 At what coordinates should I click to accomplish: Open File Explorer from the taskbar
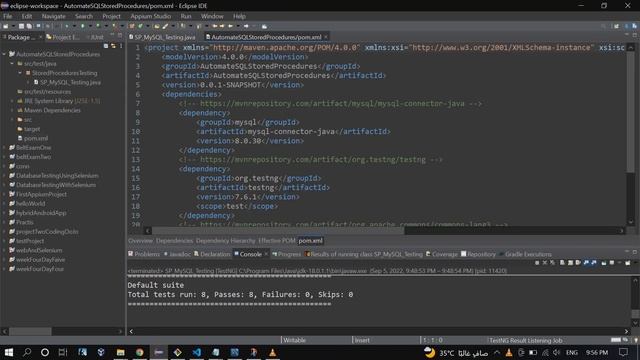point(120,352)
